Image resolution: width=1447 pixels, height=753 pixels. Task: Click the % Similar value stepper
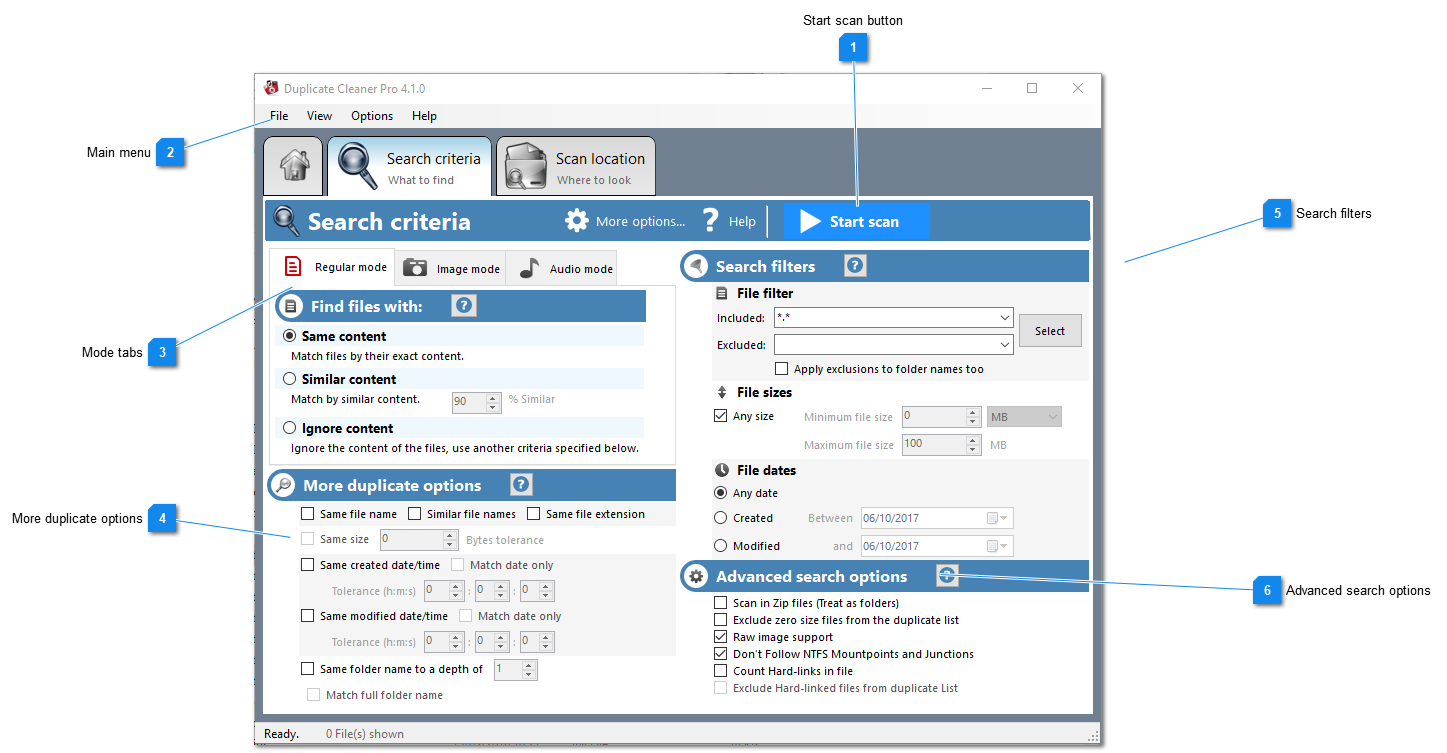click(493, 402)
